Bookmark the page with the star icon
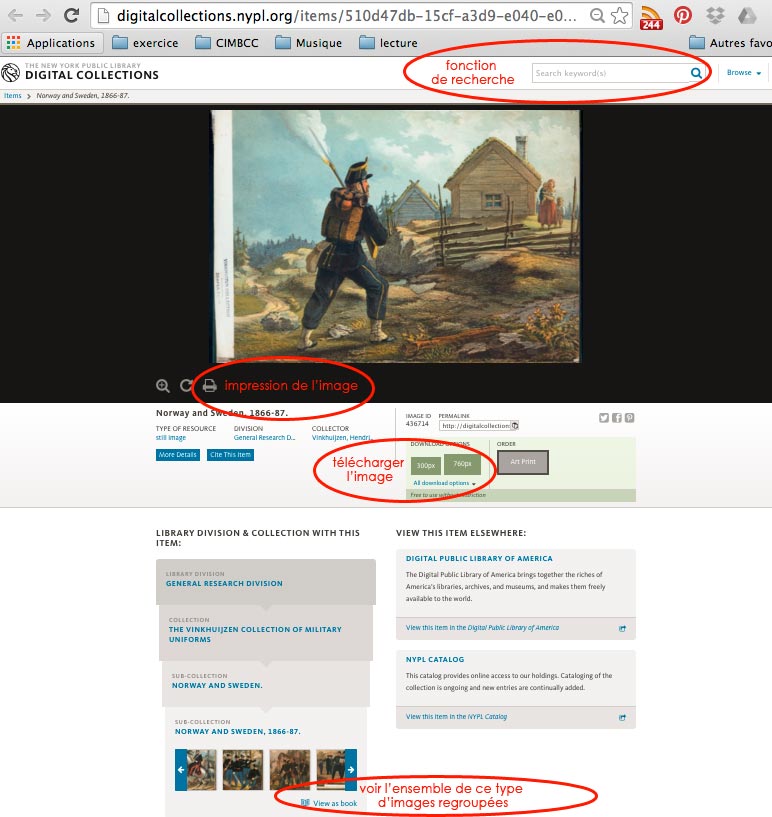The image size is (772, 817). pos(620,16)
